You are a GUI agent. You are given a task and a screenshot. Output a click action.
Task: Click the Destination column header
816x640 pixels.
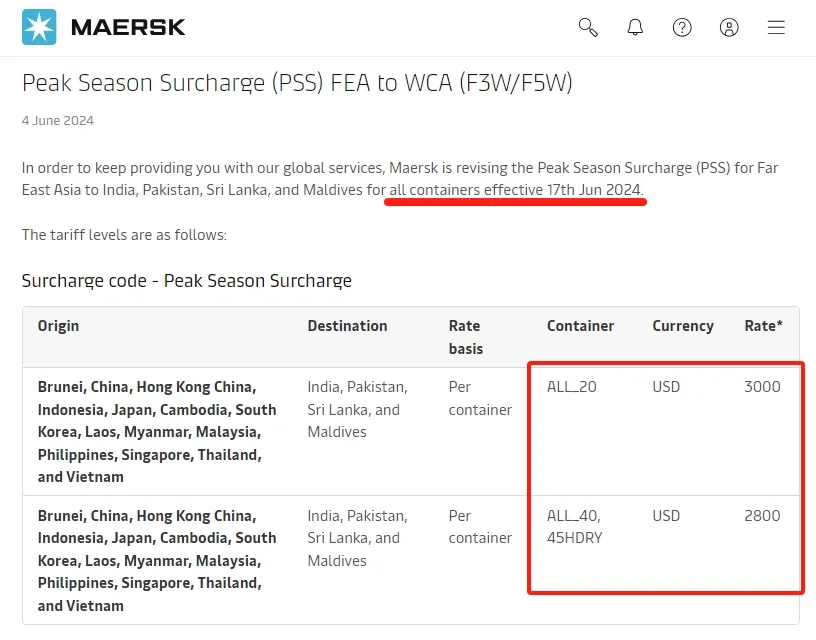tap(347, 326)
